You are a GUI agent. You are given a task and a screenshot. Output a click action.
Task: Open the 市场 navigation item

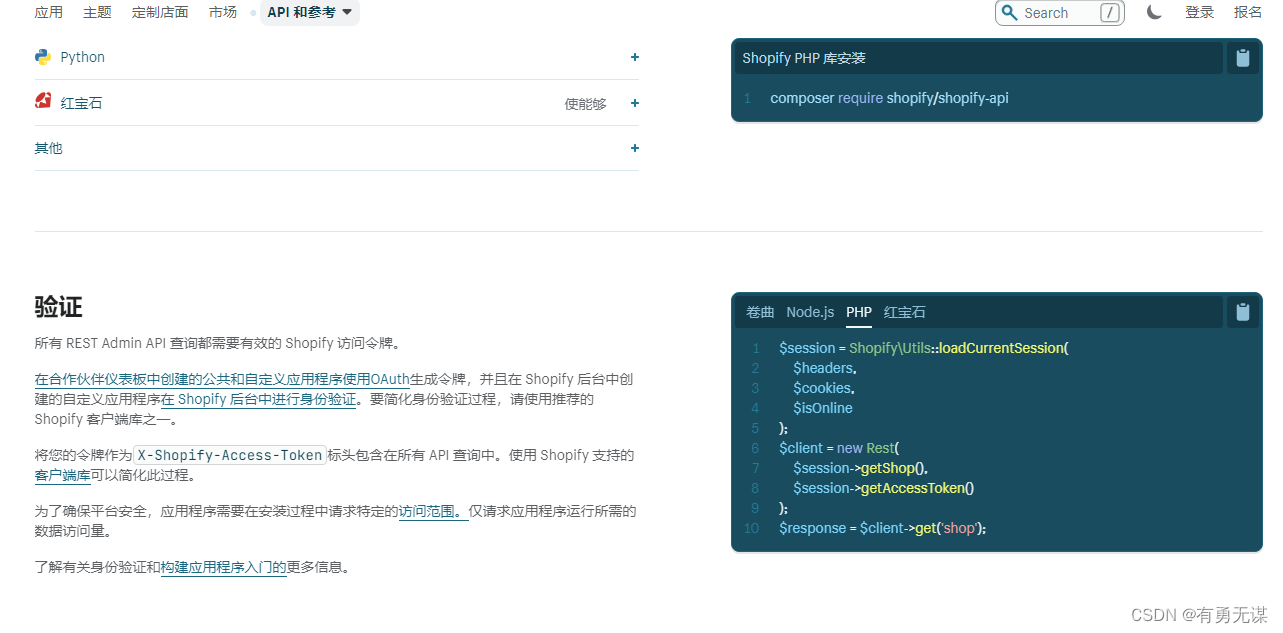[x=223, y=12]
